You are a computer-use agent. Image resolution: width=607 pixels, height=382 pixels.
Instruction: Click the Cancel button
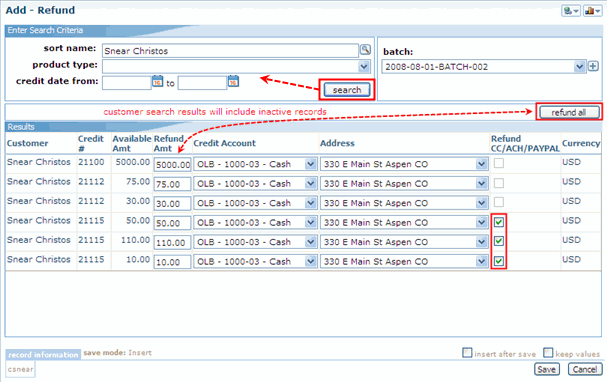tap(585, 369)
